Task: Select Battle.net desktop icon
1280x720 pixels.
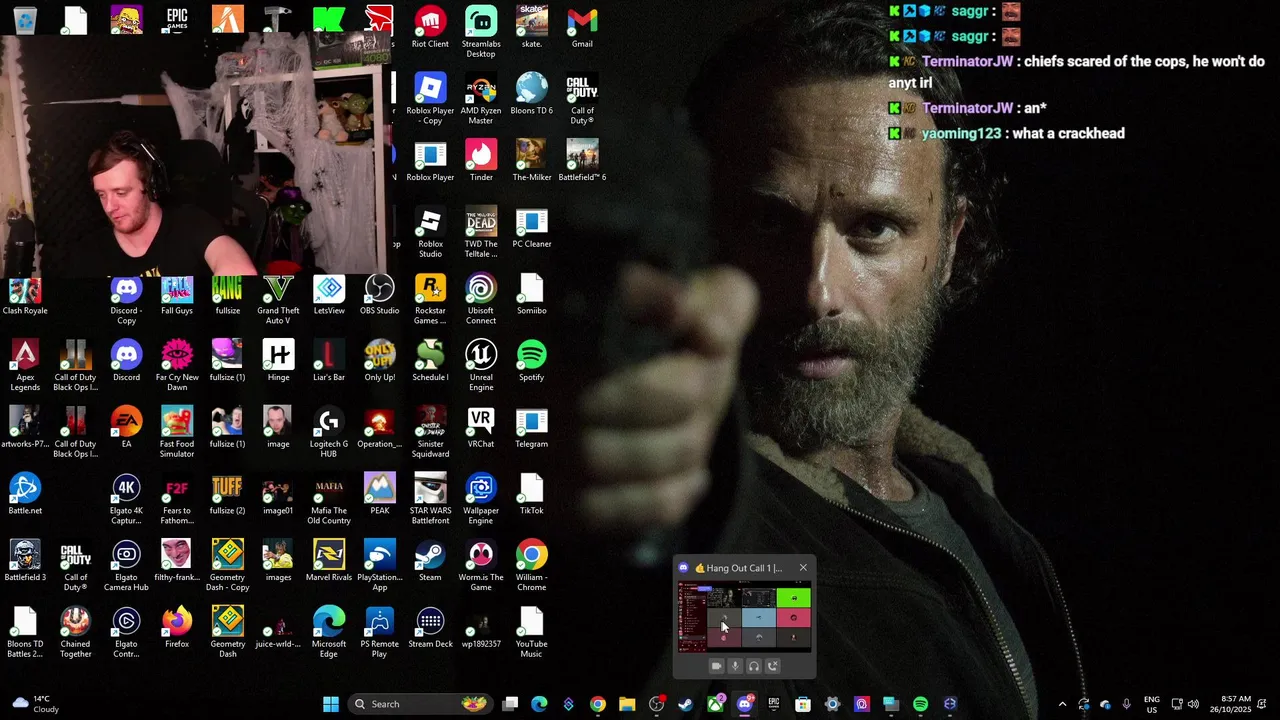Action: coord(25,494)
